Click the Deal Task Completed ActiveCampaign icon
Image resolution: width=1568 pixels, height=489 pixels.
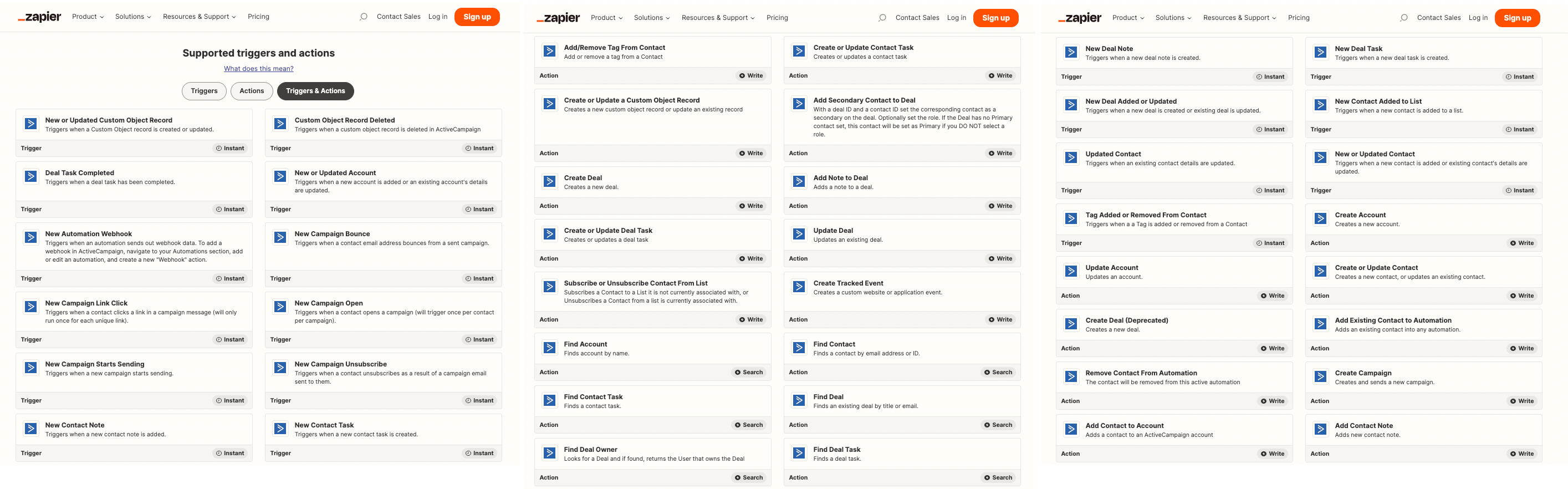30,177
